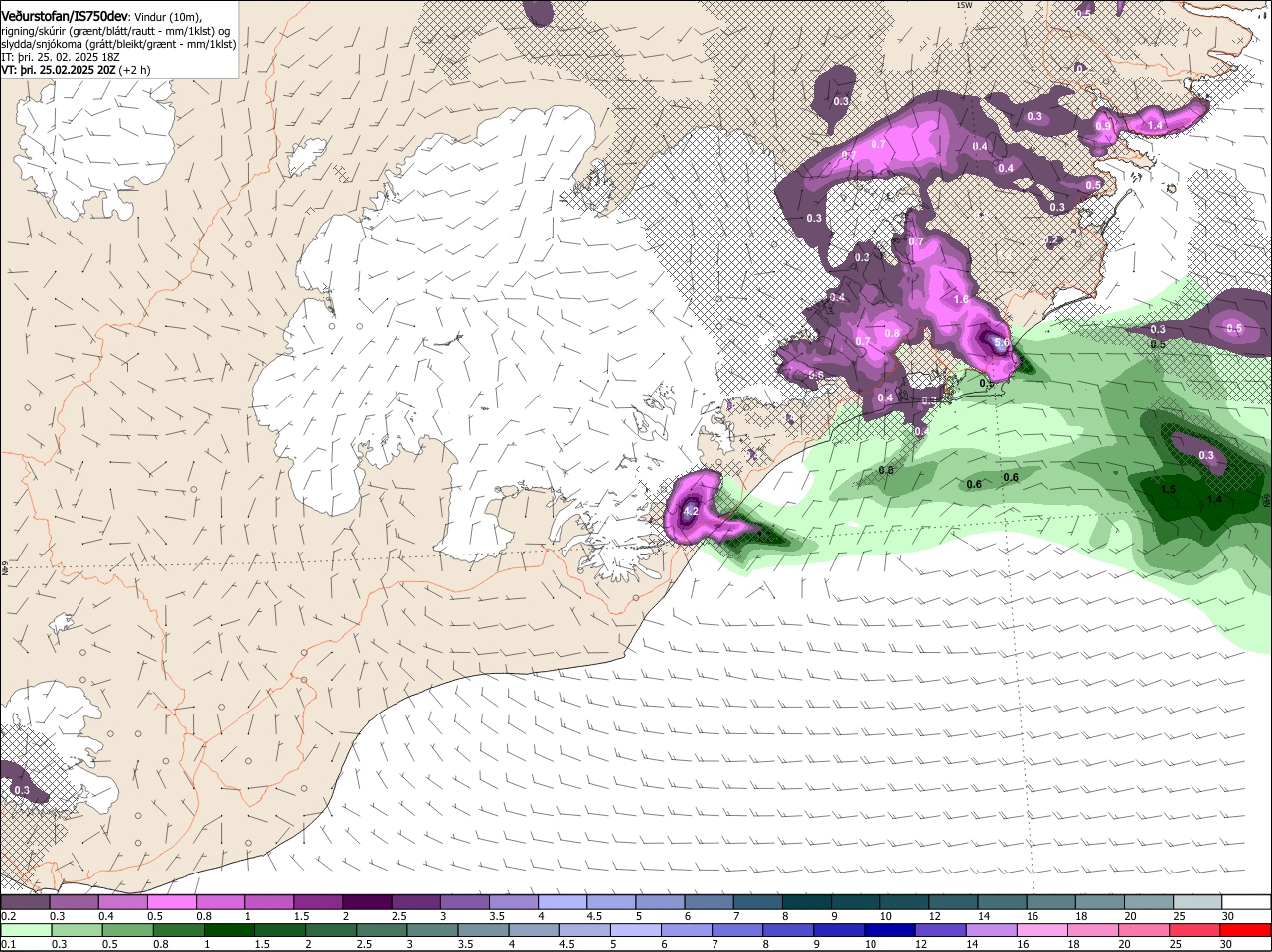Image resolution: width=1272 pixels, height=952 pixels.
Task: Click the 1.6 snowfall value on the map
Action: click(961, 299)
